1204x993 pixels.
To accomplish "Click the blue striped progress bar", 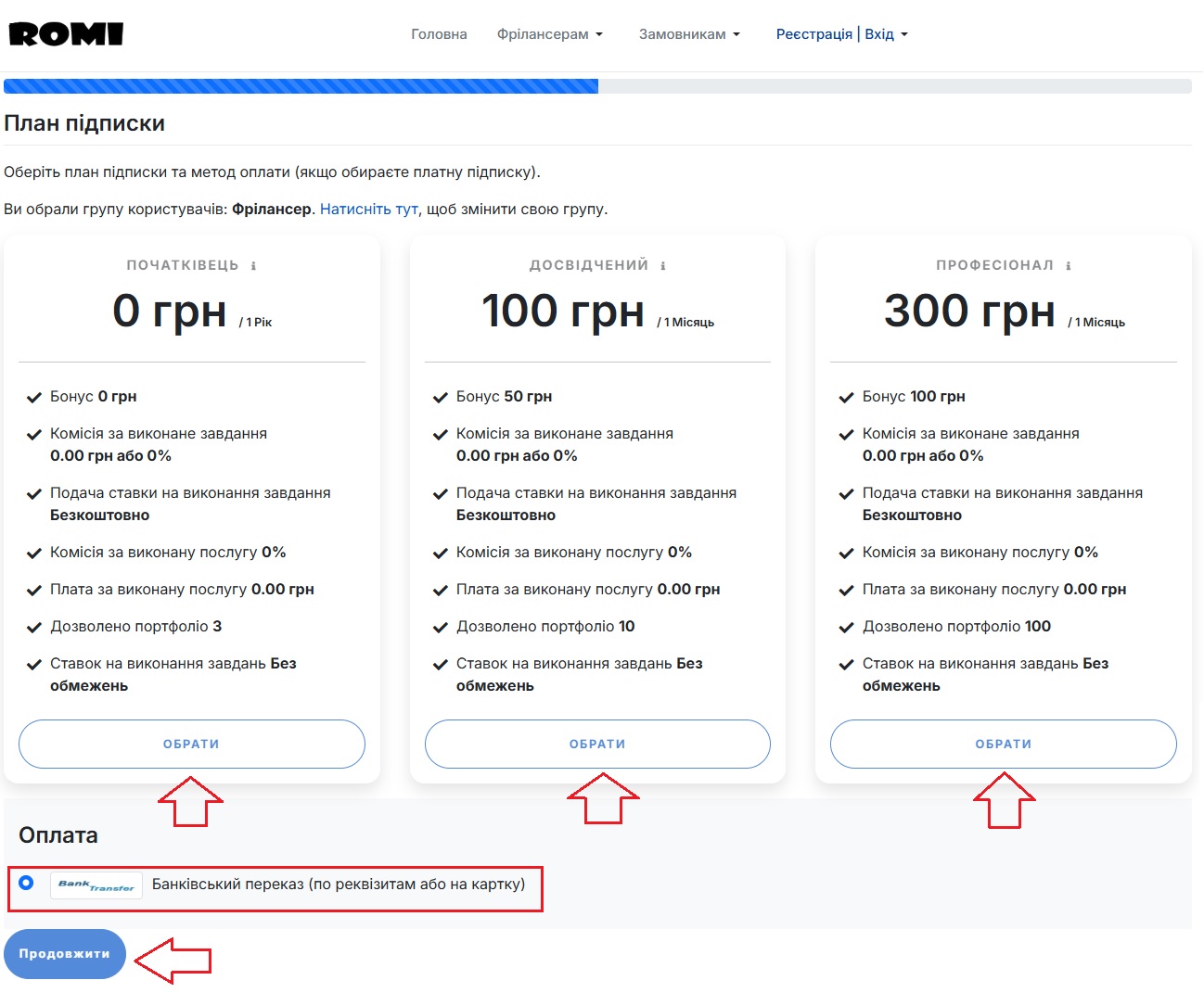I will 301,86.
